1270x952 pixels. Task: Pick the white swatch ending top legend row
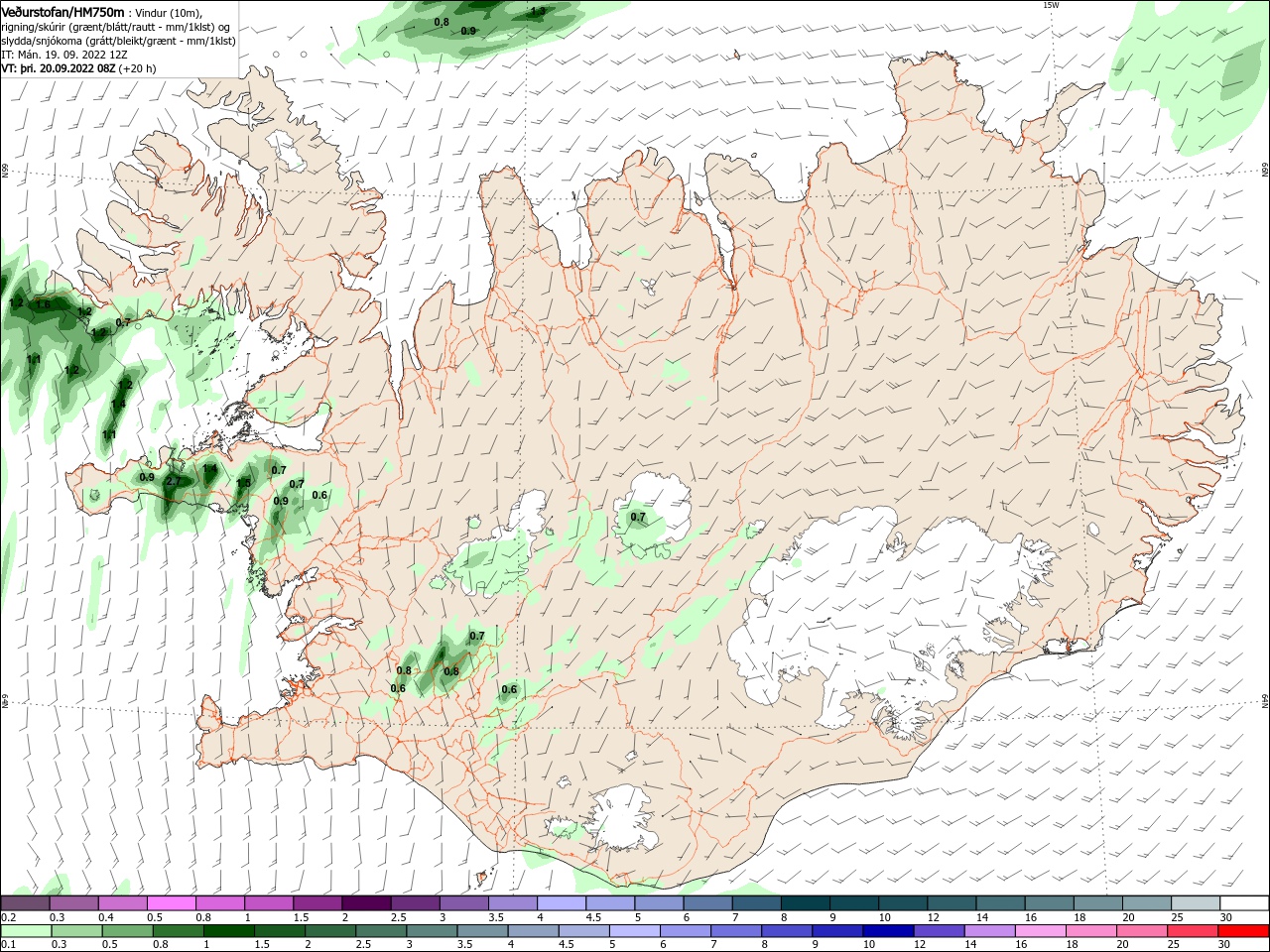[1243, 903]
